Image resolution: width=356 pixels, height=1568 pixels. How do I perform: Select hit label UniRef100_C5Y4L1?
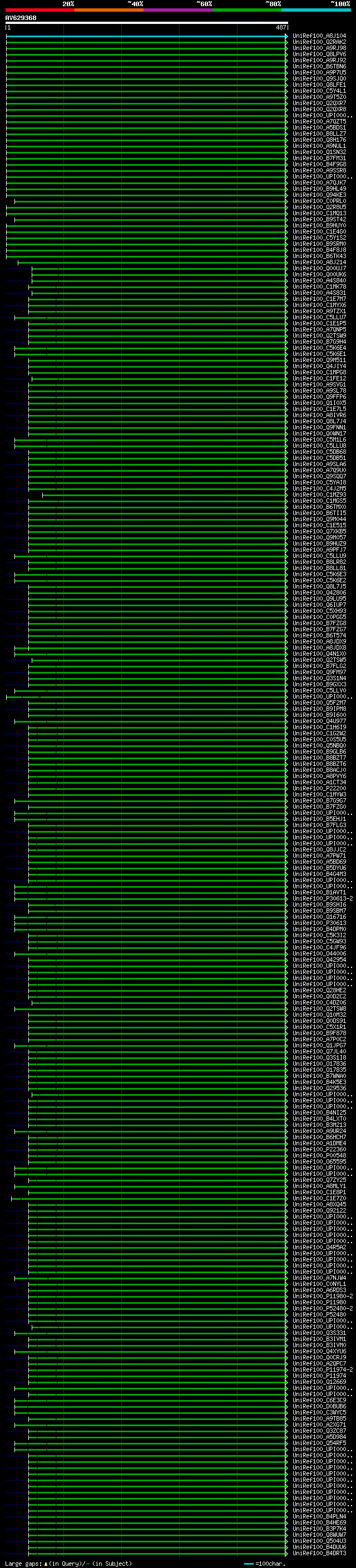(x=319, y=91)
